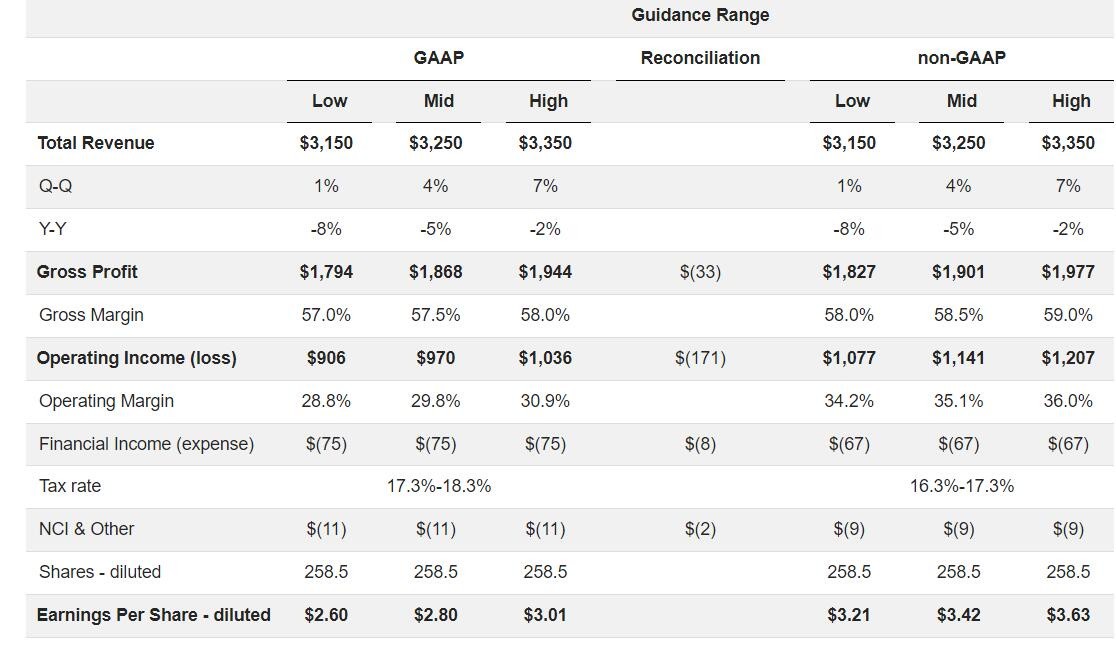Click the $1,207 non-GAAP high Operating Income cell
This screenshot has height=651, width=1116.
[x=1068, y=358]
